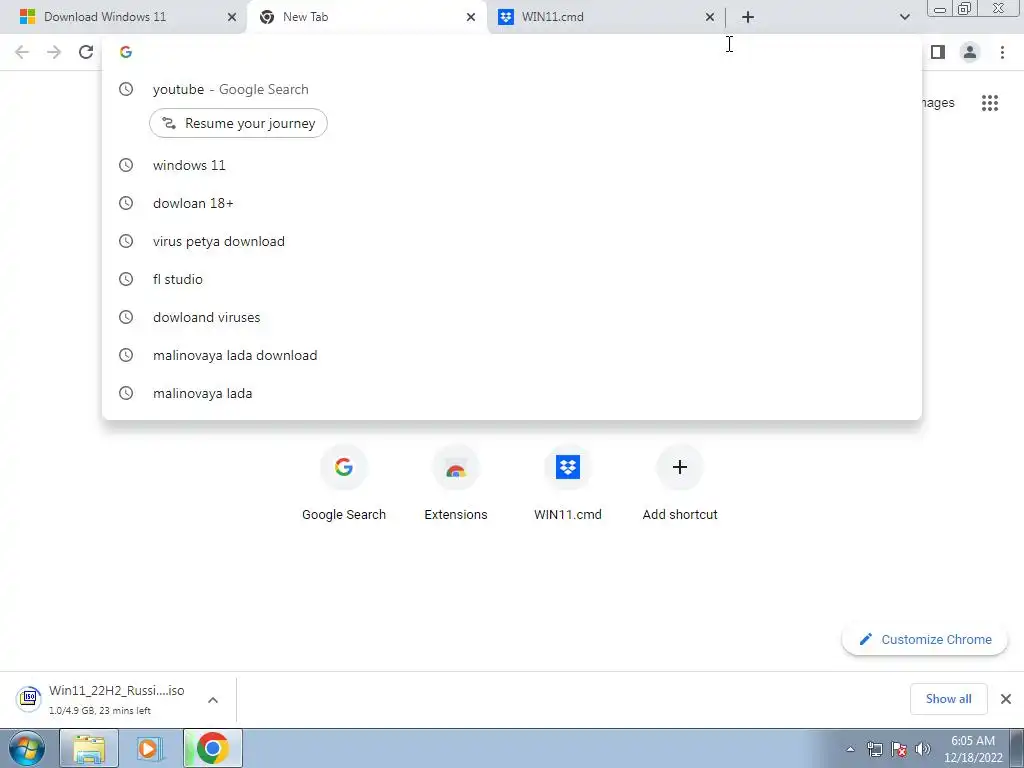Pick the 'dowloand viruses' suggestion
Image resolution: width=1024 pixels, height=768 pixels.
tap(512, 317)
